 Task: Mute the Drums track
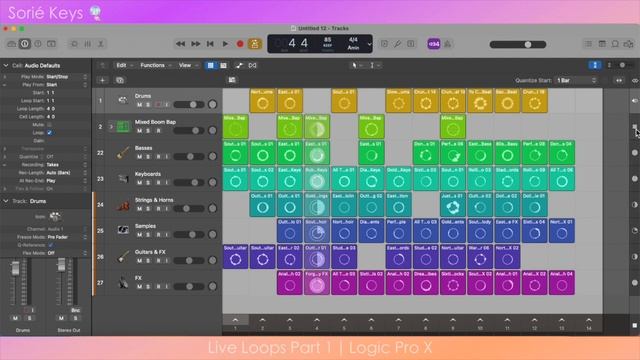click(x=139, y=104)
